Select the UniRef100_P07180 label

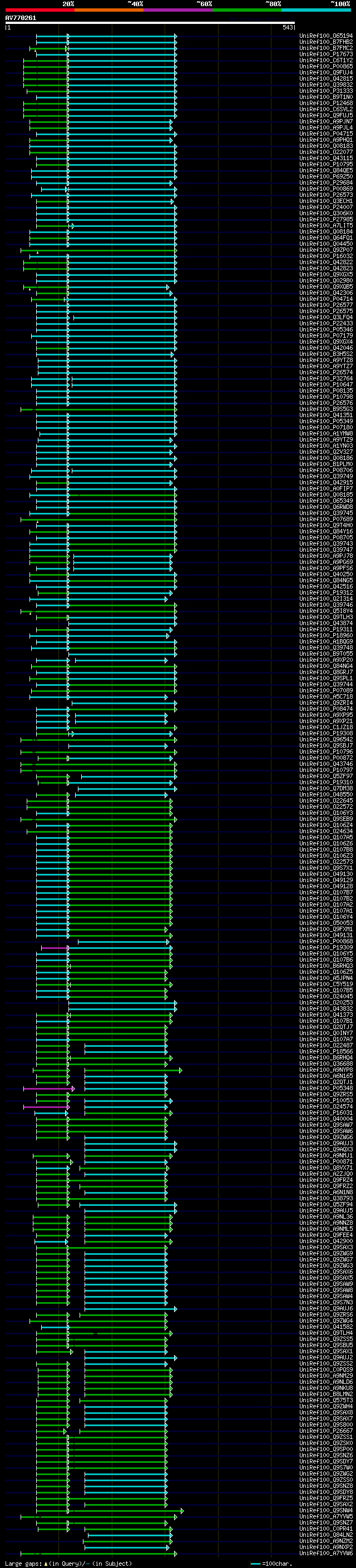[325, 427]
